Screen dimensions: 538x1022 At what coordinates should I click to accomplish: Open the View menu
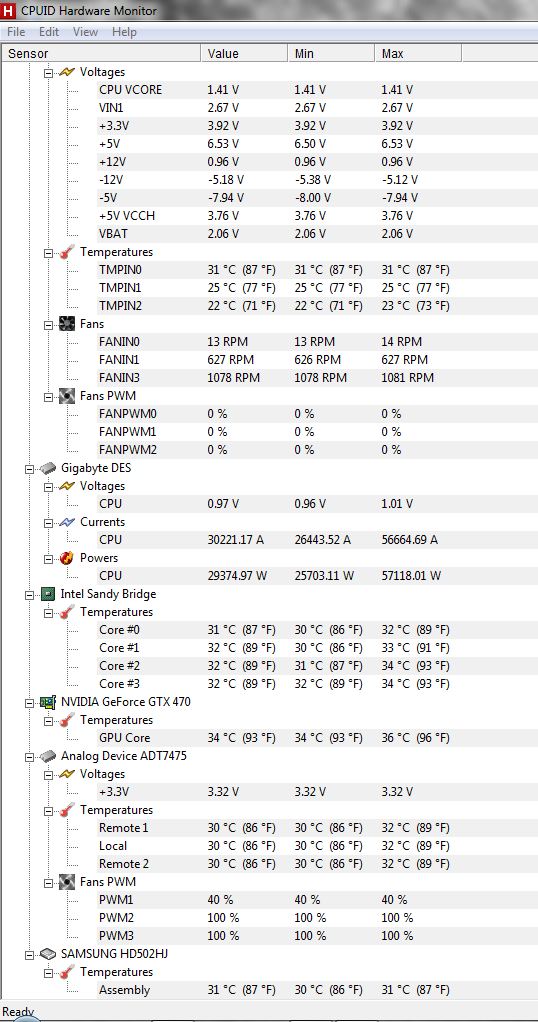click(x=85, y=31)
